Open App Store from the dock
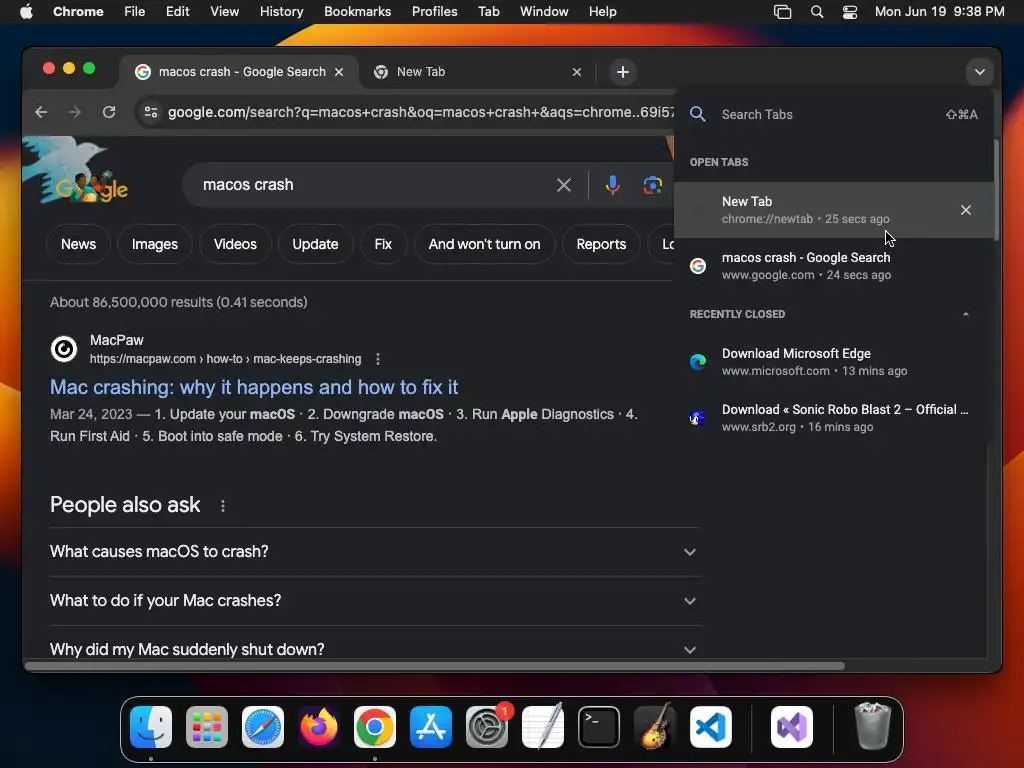1024x768 pixels. pyautogui.click(x=430, y=727)
